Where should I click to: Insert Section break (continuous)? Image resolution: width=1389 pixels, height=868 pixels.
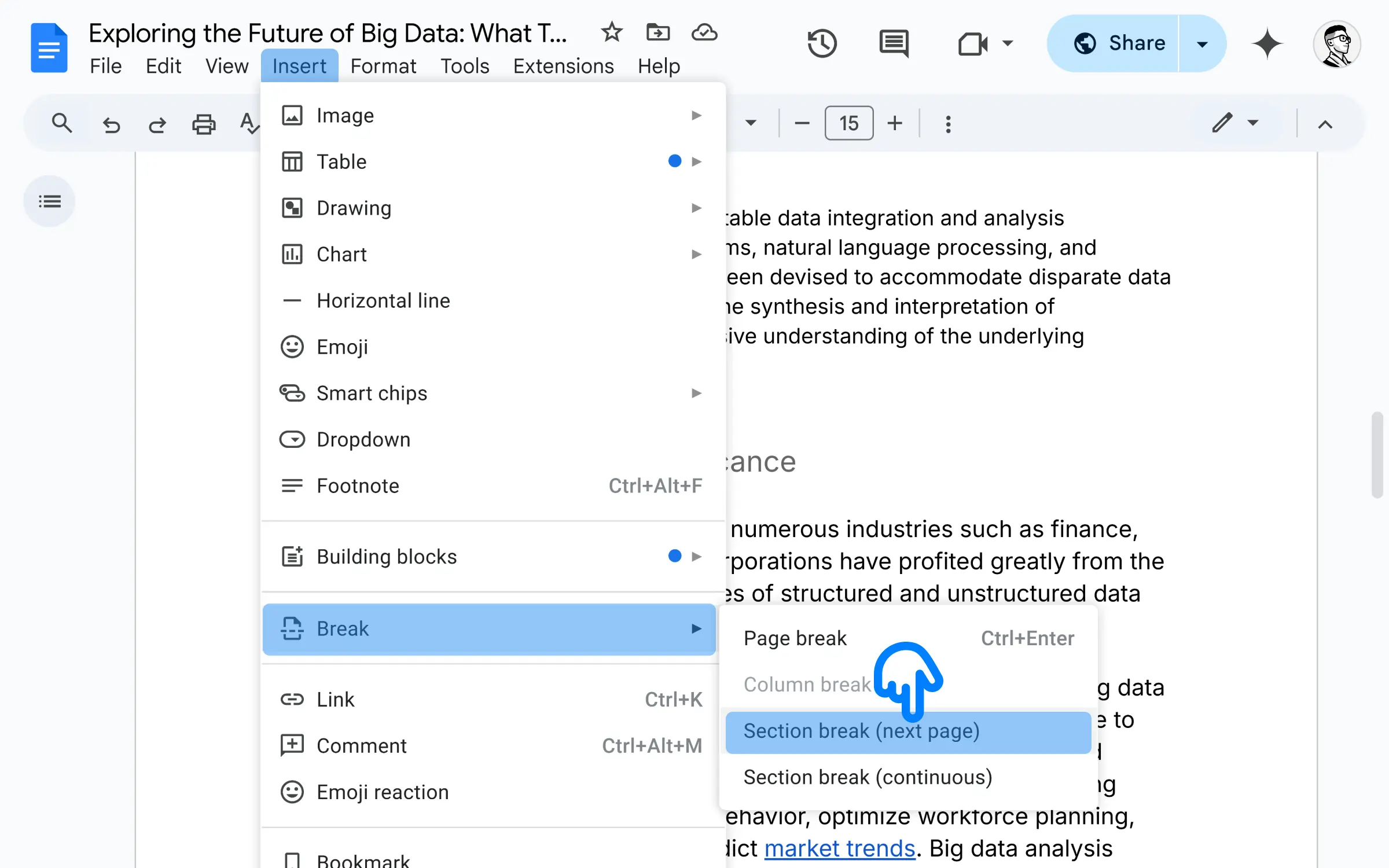click(909, 777)
